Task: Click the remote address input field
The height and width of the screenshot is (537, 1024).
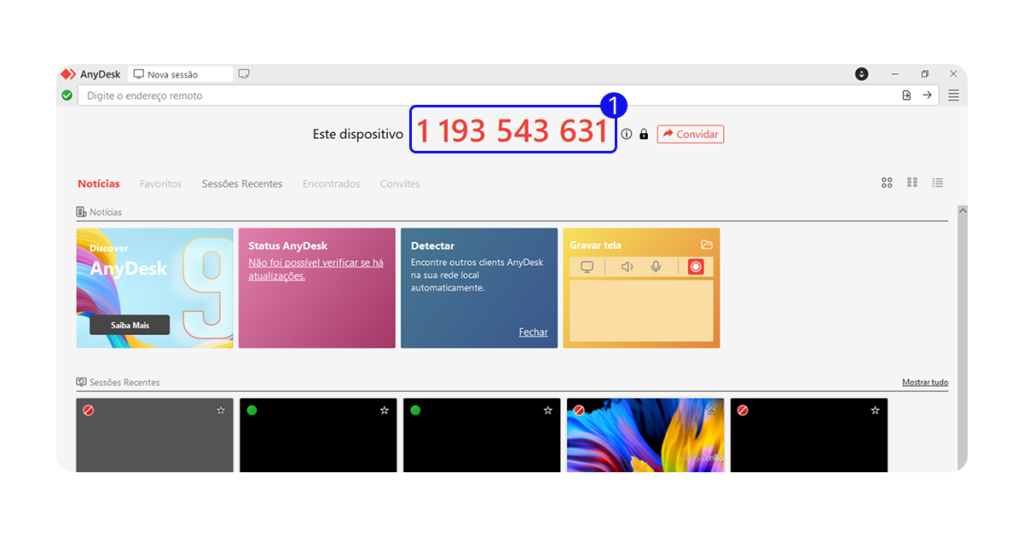Action: coord(480,96)
